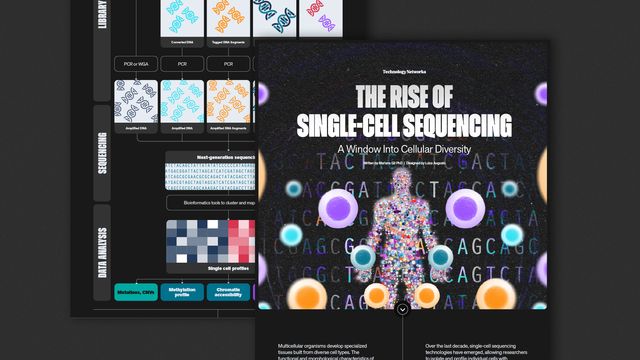The width and height of the screenshot is (640, 360).
Task: Click the 'Next-generation sequencing' heading
Action: tap(226, 158)
